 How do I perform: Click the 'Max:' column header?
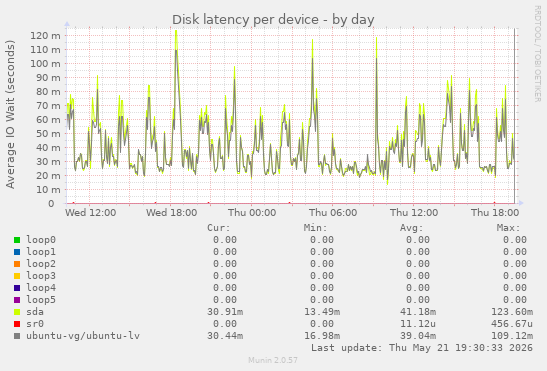[x=508, y=228]
